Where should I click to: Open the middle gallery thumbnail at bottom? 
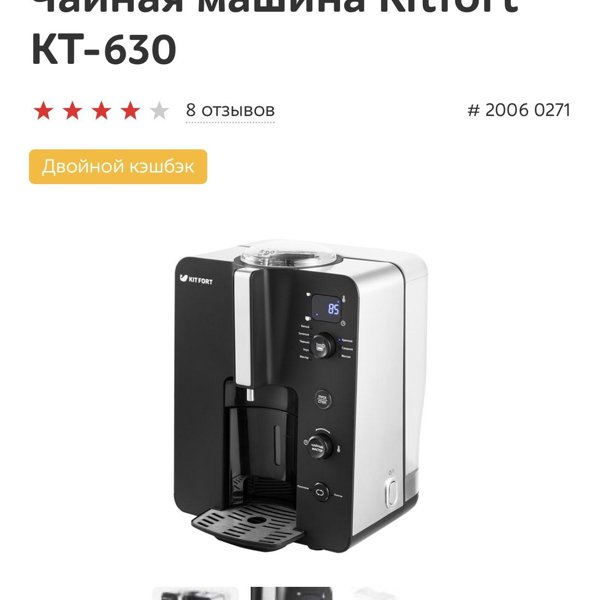coord(292,593)
